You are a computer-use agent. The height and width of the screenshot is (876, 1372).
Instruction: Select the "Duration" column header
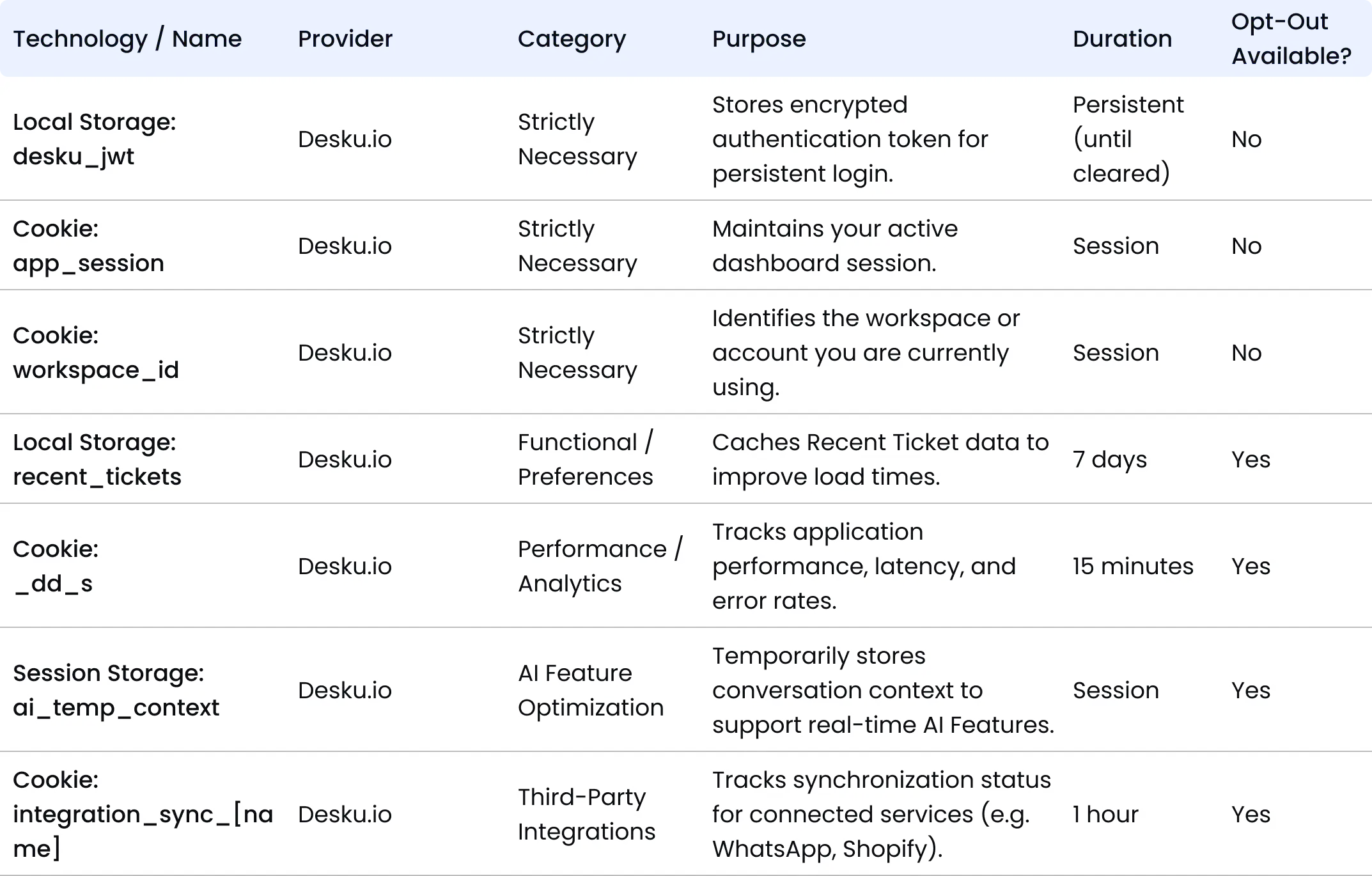pos(1122,39)
